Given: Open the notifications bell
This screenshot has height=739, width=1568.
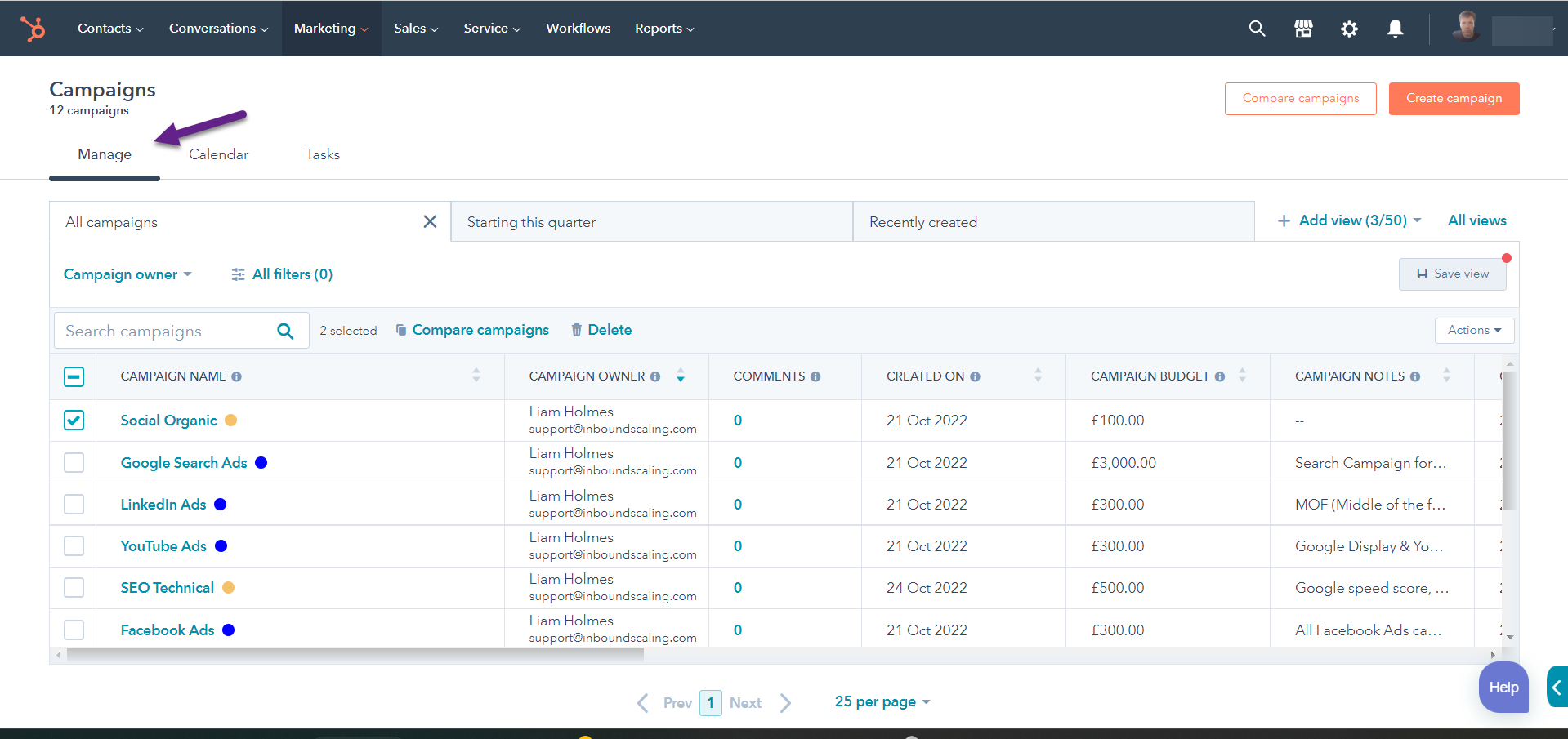Looking at the screenshot, I should (1395, 29).
